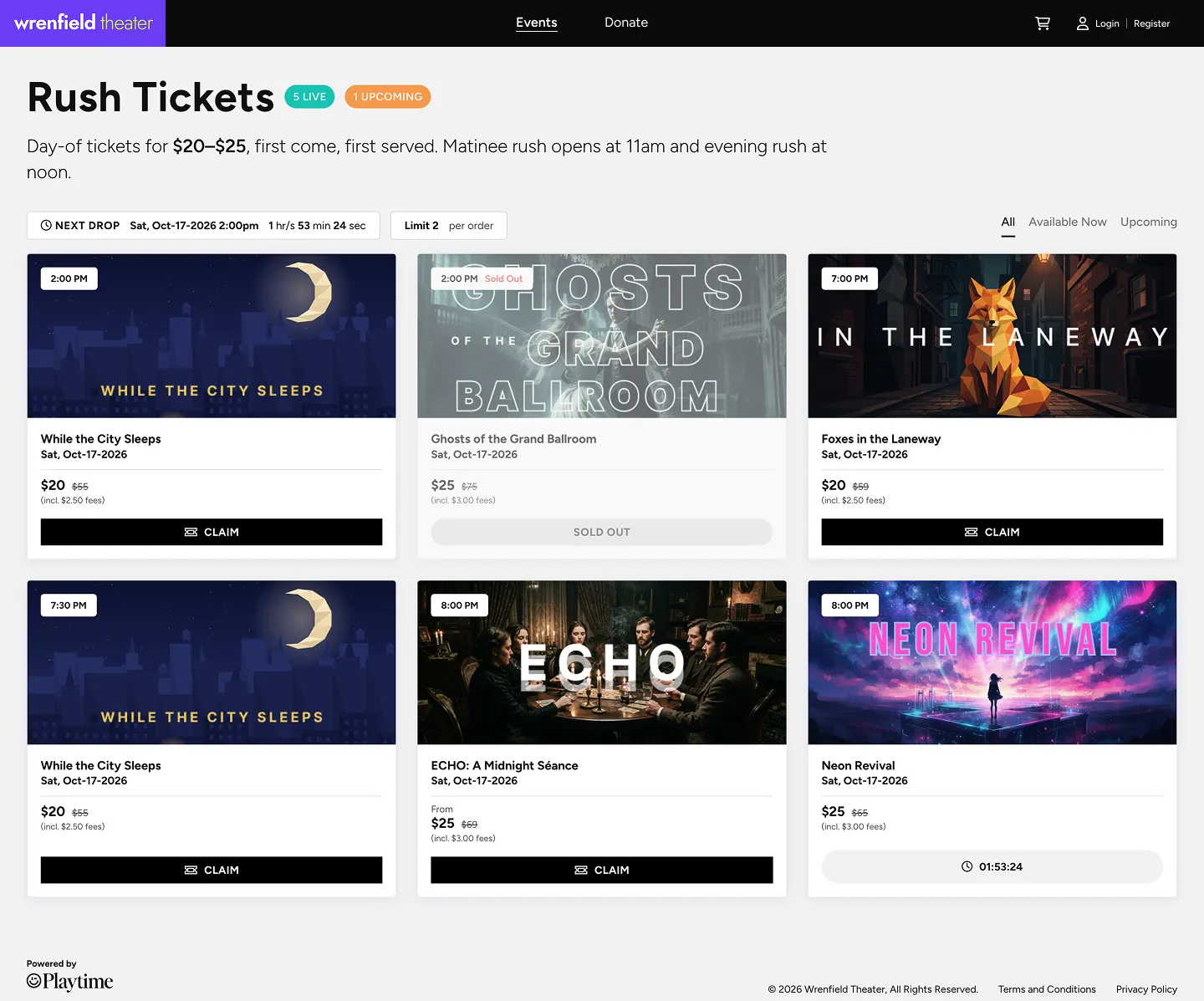Click the 7:00 PM time badge
The image size is (1204, 1001).
[849, 278]
